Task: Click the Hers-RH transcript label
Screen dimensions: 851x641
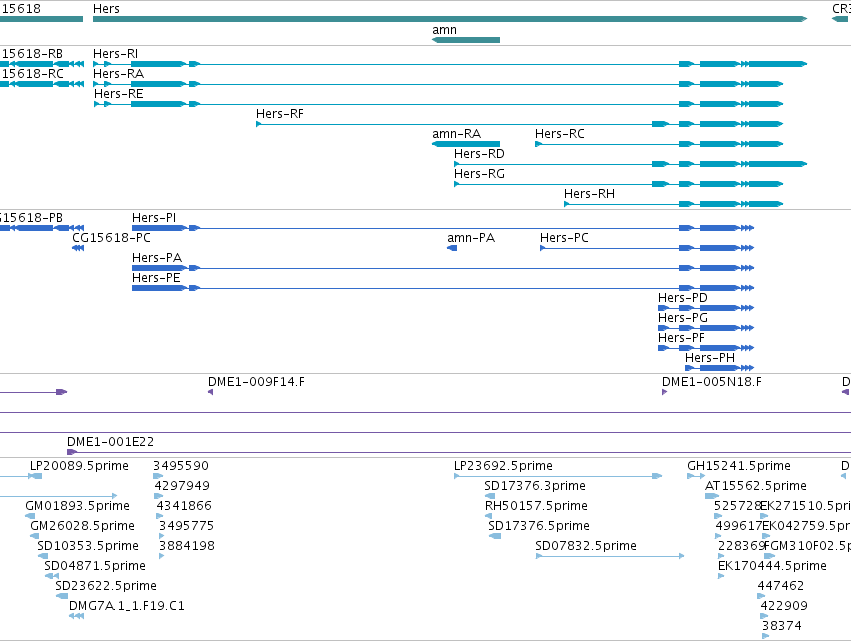Action: (x=589, y=194)
